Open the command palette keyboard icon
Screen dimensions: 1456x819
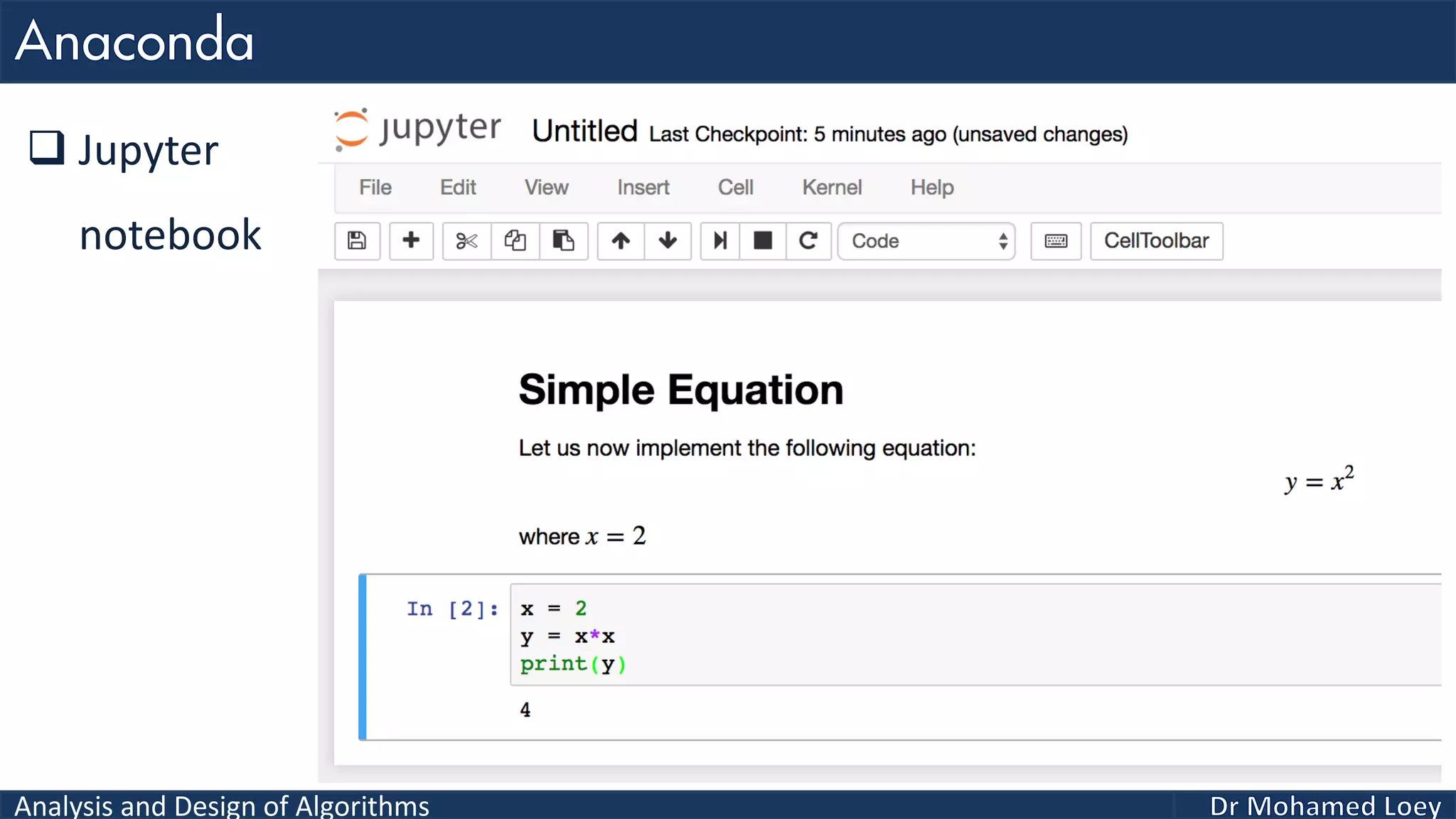click(x=1056, y=241)
